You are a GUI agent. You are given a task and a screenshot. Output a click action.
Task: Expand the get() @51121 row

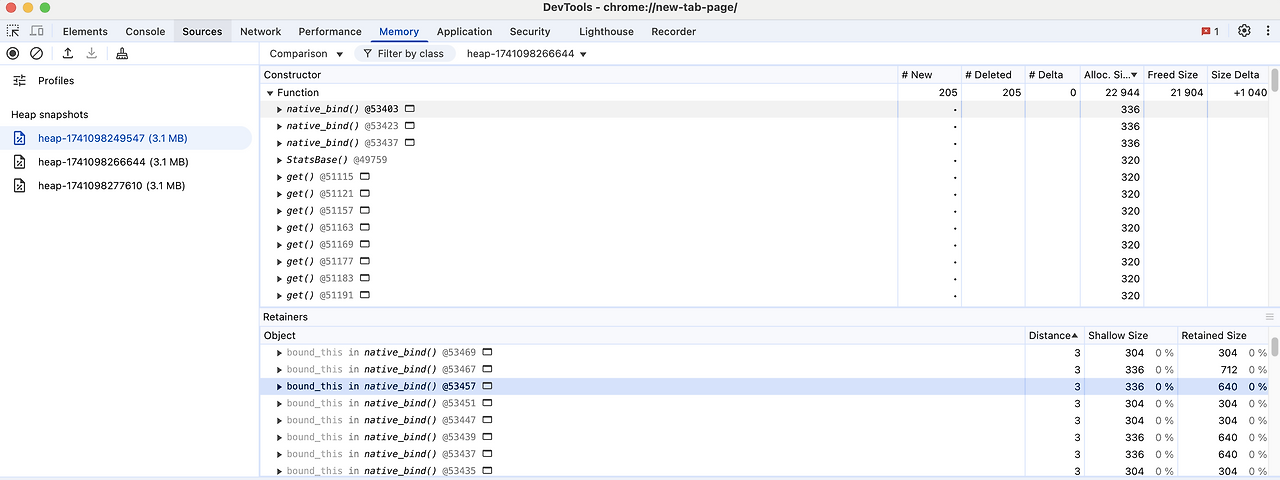(x=280, y=194)
